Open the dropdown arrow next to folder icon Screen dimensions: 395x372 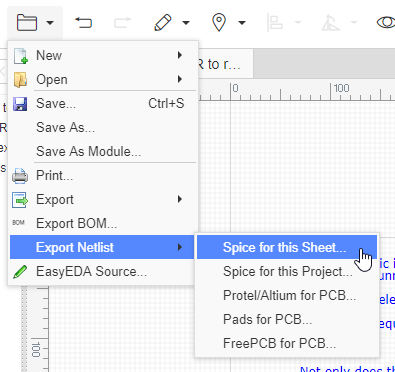point(50,23)
